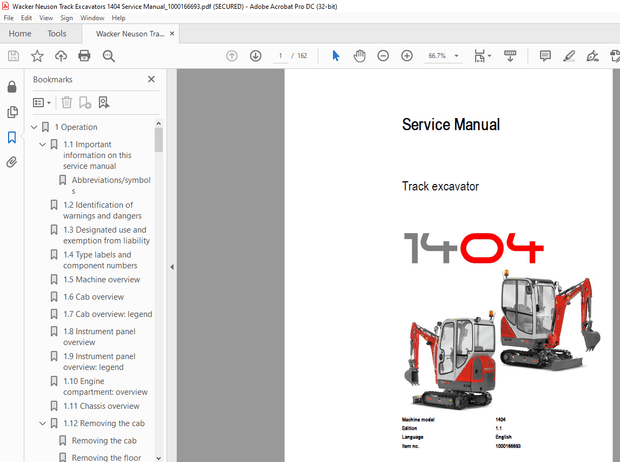Find current bookmark icon
The image size is (620, 462).
pyautogui.click(x=104, y=102)
